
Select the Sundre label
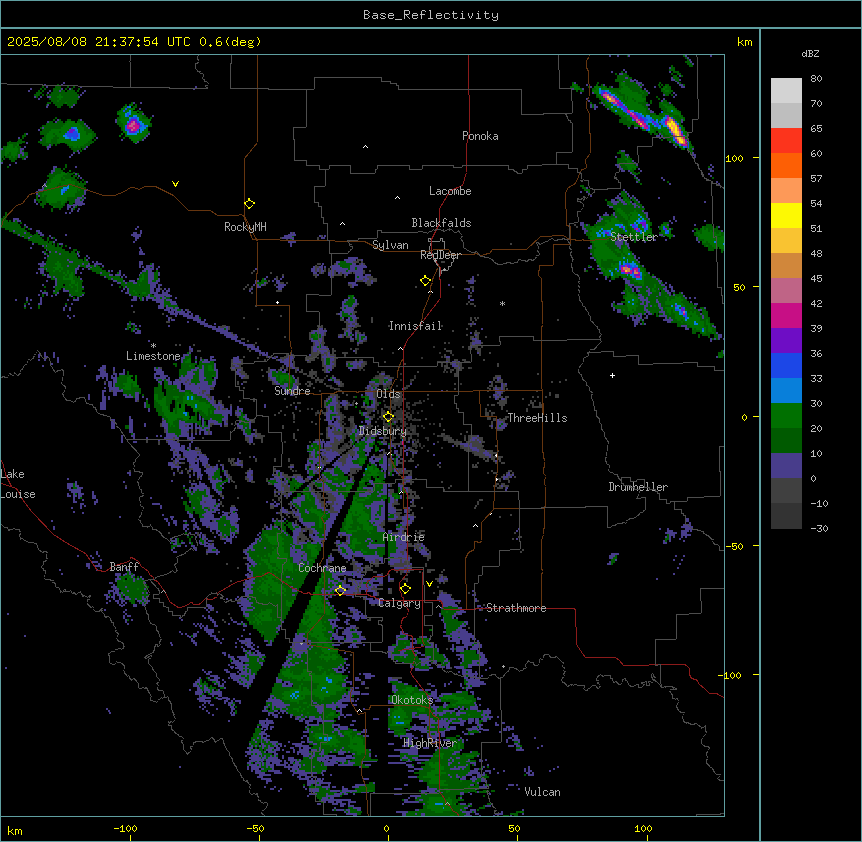click(x=292, y=391)
